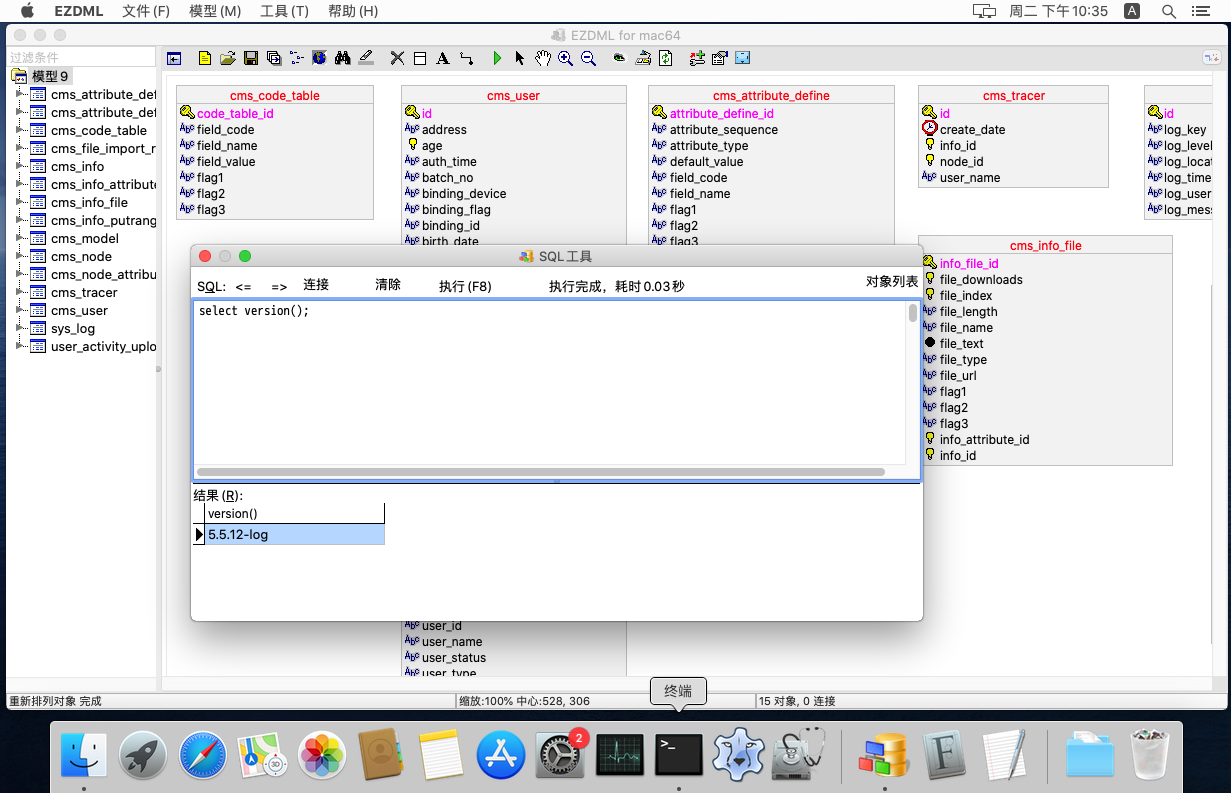Expand the cms_tracer tree node

coord(19,292)
